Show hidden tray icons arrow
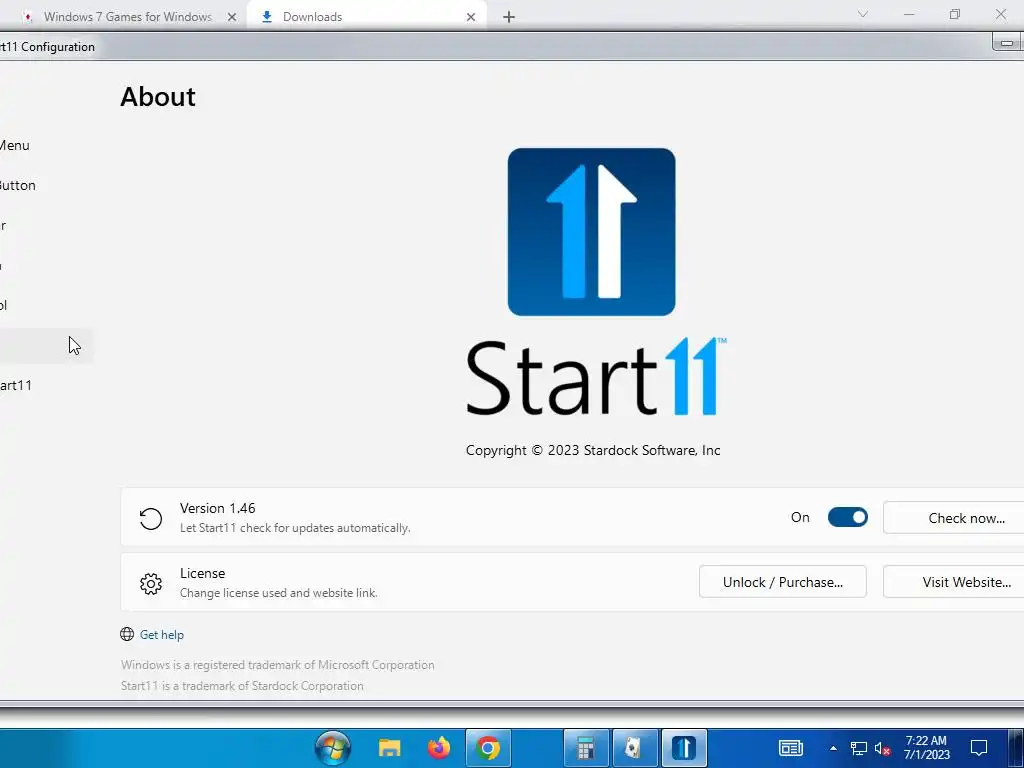This screenshot has height=768, width=1024. pos(833,748)
